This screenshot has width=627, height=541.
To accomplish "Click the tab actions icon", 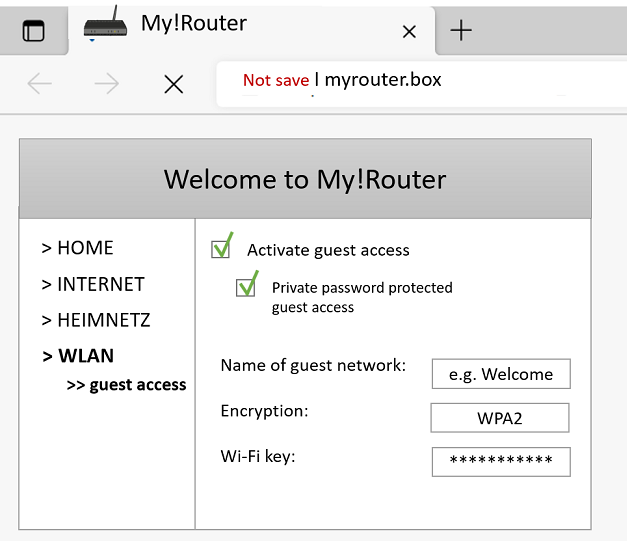I will click(34, 31).
